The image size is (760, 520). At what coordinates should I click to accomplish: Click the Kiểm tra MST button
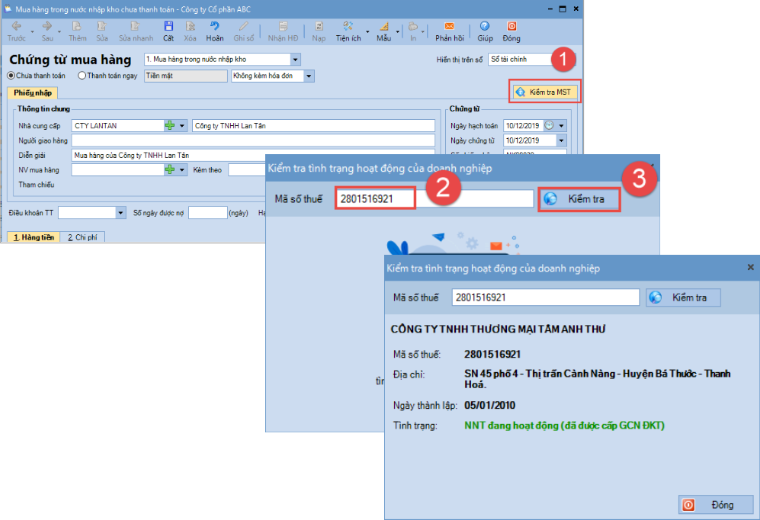pos(544,92)
